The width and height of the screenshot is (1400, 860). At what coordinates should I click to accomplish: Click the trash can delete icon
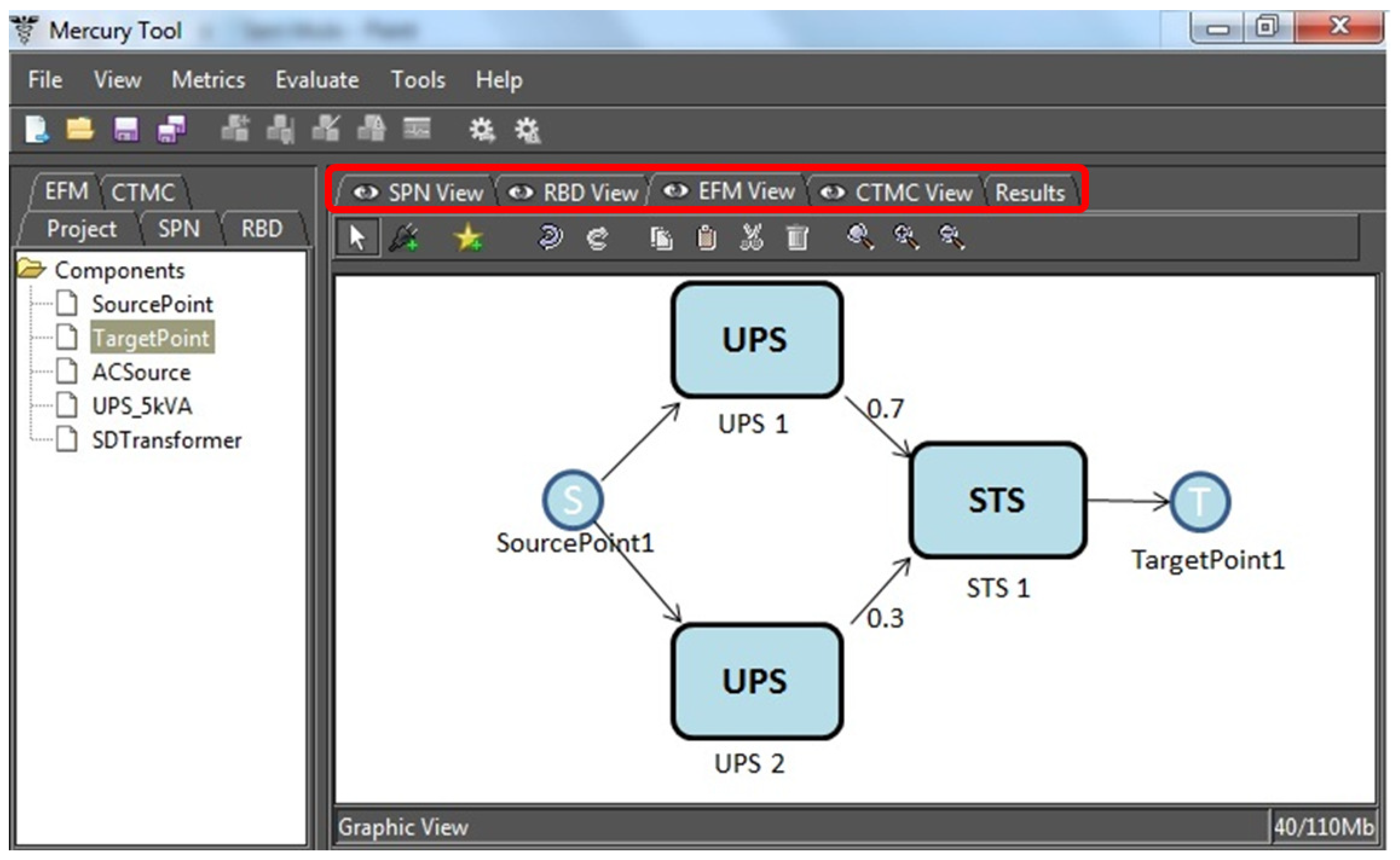[797, 238]
